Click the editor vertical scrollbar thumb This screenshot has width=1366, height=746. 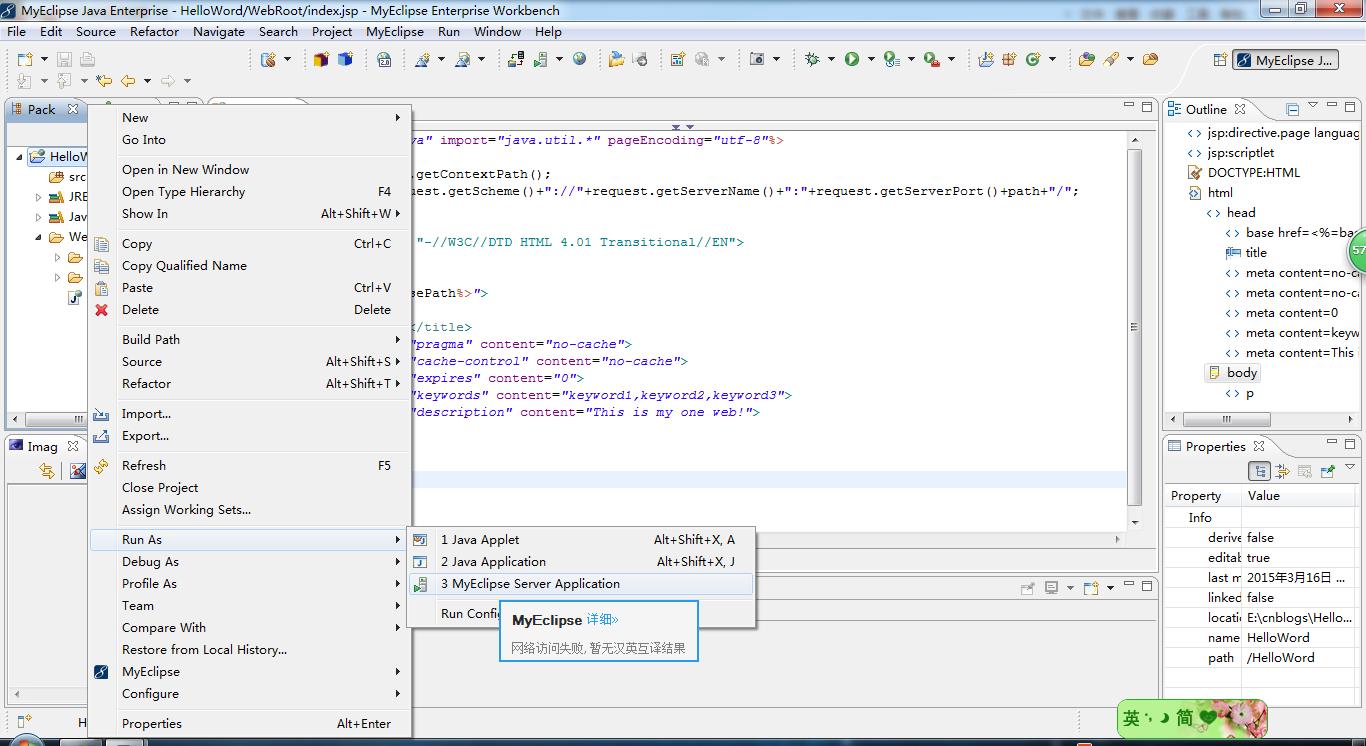(x=1135, y=327)
